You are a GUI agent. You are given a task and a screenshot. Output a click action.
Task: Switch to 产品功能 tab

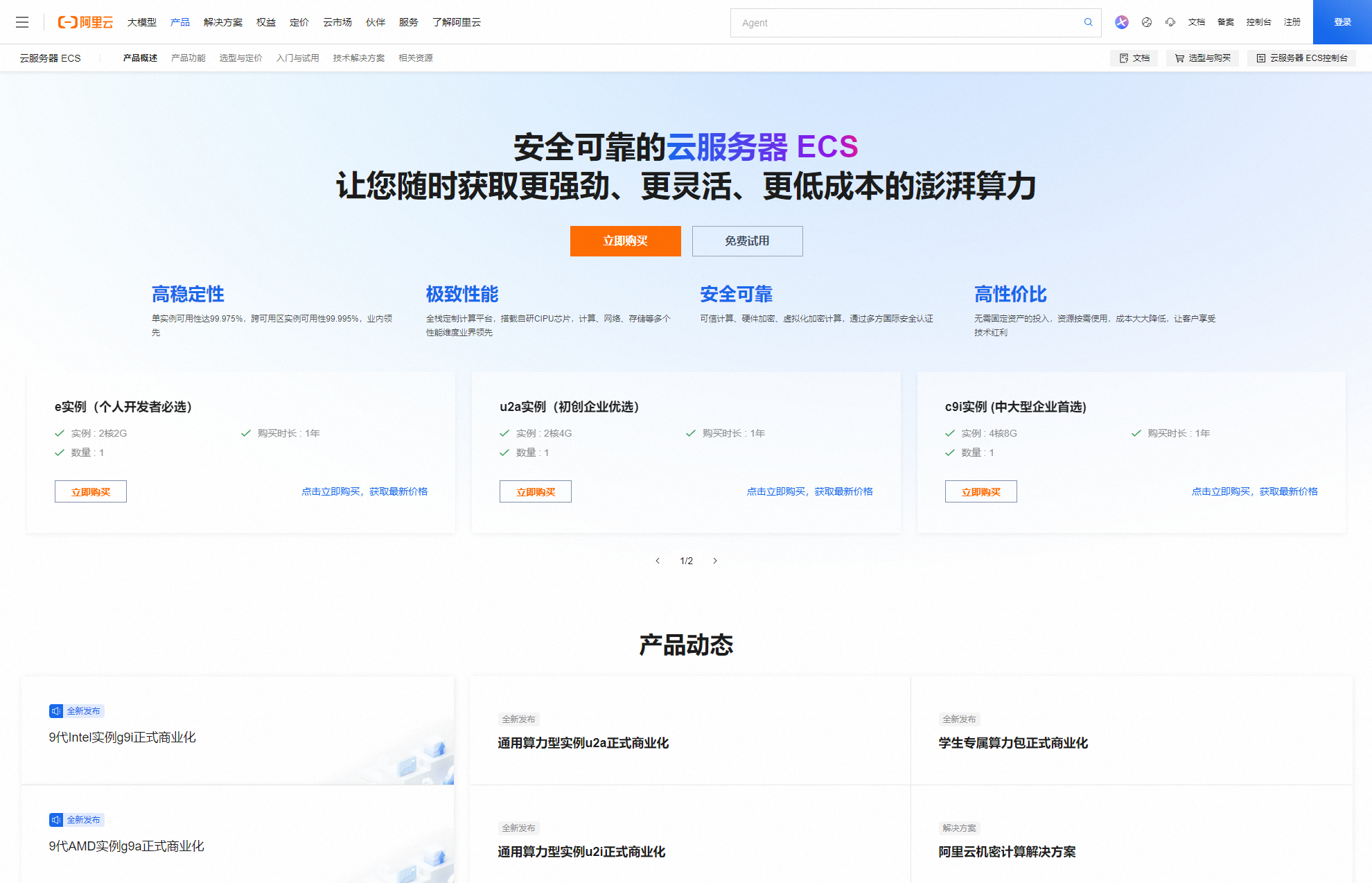pos(188,58)
